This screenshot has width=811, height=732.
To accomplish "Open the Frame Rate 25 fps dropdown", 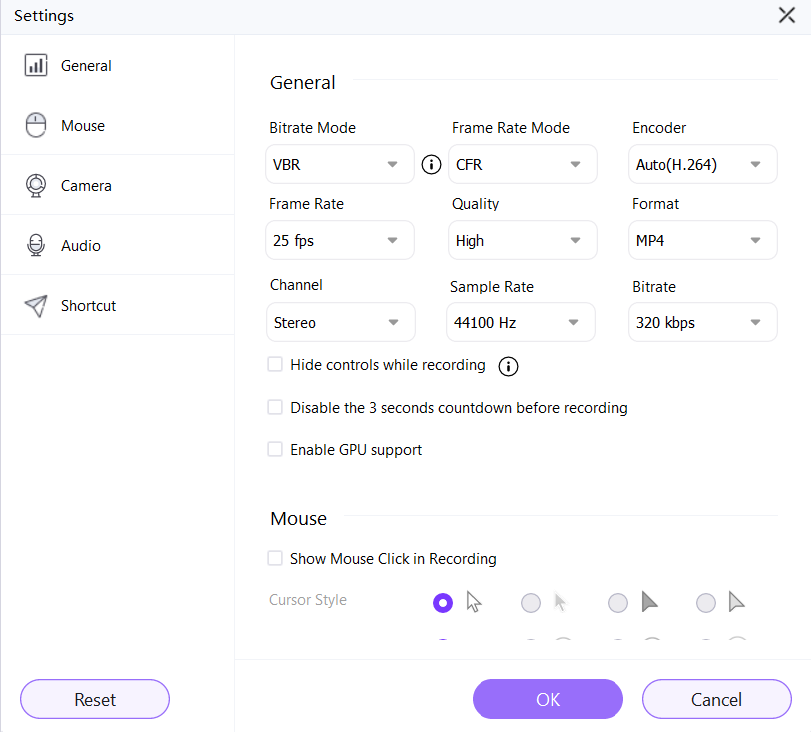I will point(340,241).
